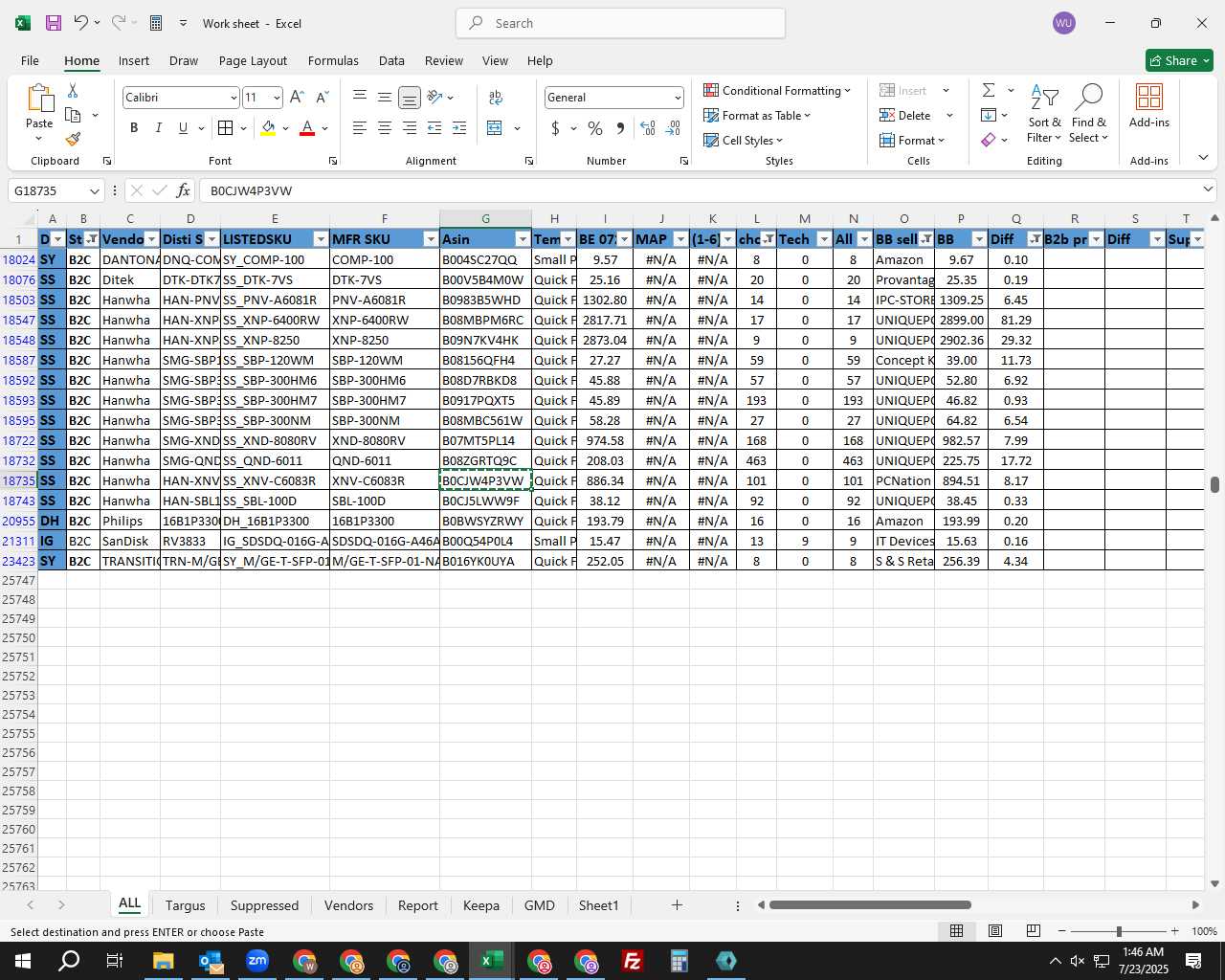Switch to the Formulas tab
Image resolution: width=1225 pixels, height=980 pixels.
pyautogui.click(x=333, y=60)
